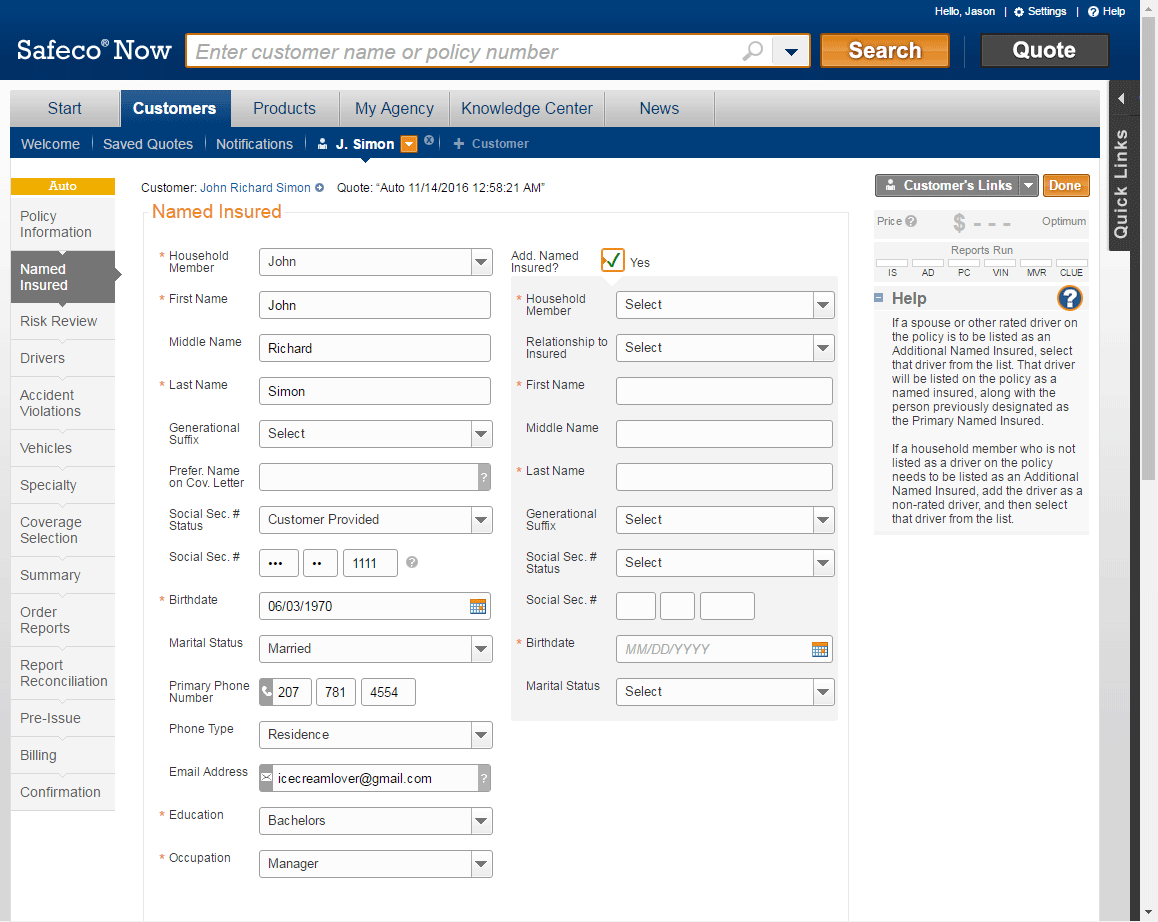Click the Price info question icon
This screenshot has width=1158, height=922.
click(x=911, y=221)
